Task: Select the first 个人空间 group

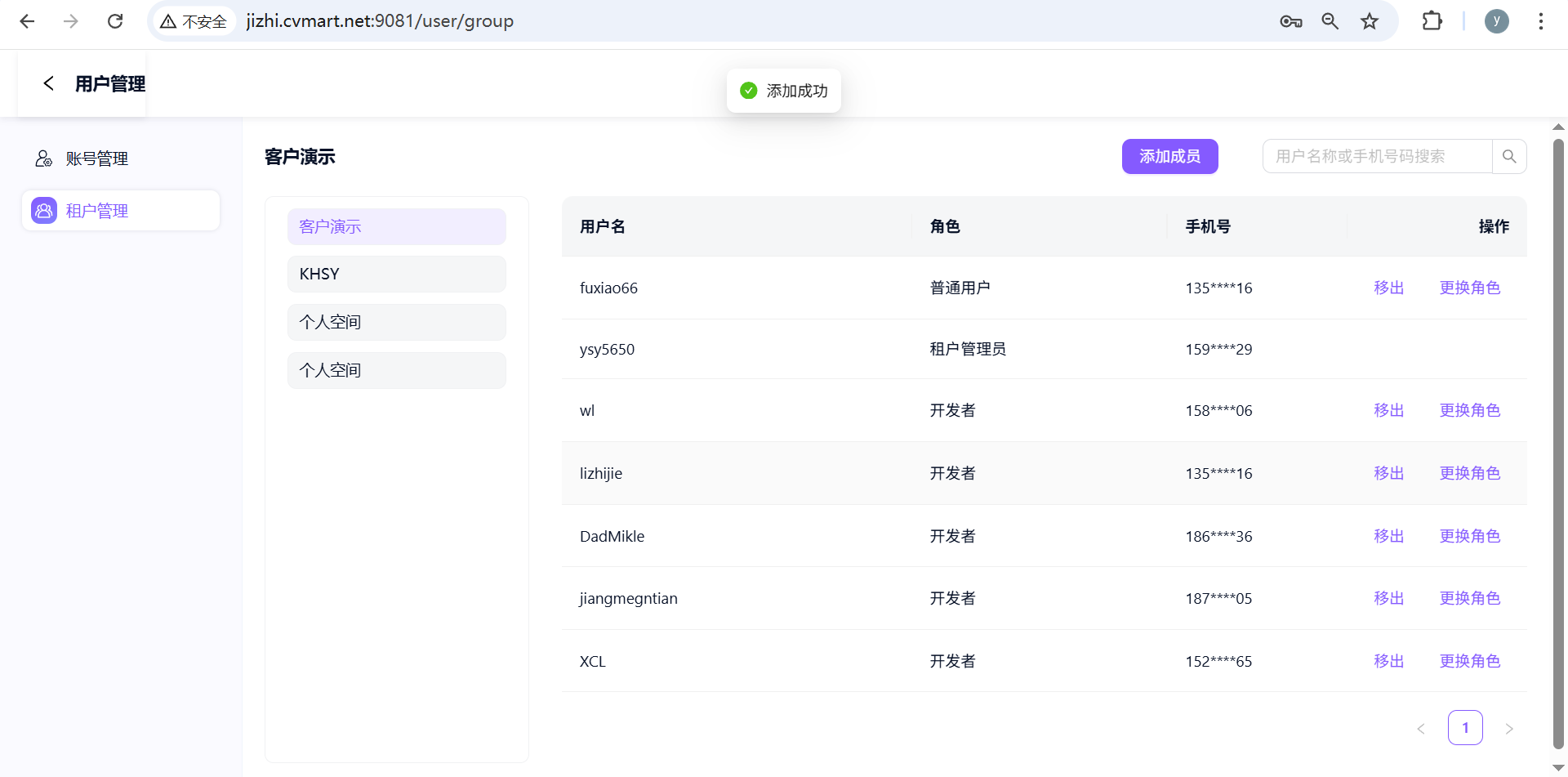Action: (396, 321)
